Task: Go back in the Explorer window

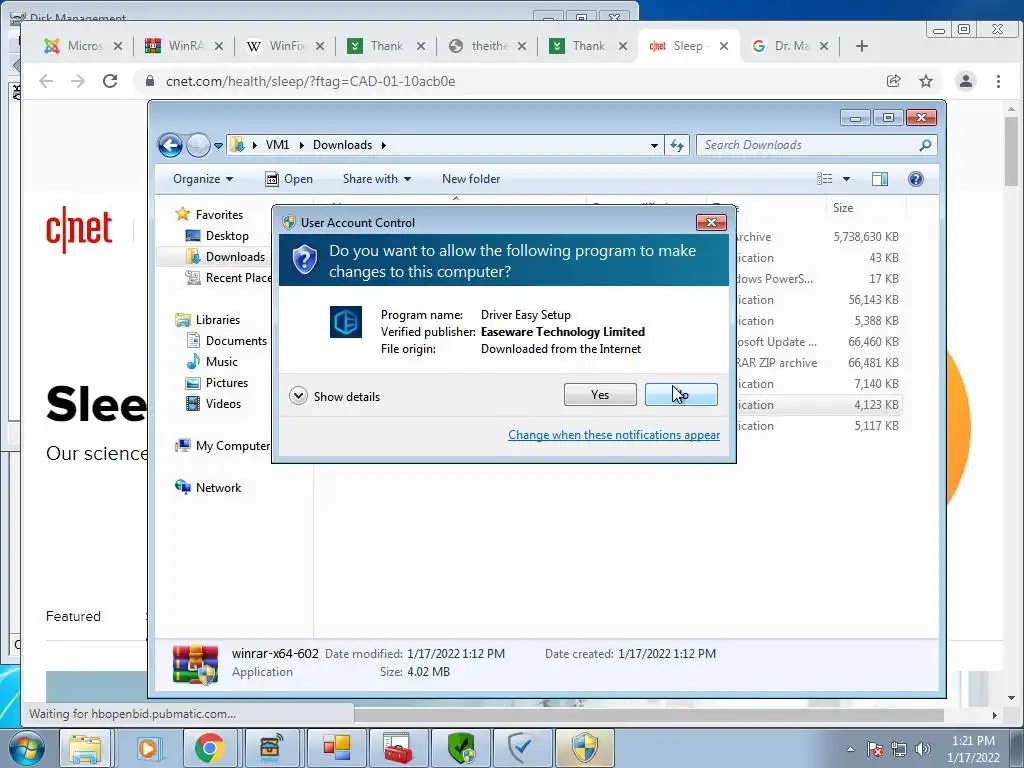Action: (x=170, y=145)
